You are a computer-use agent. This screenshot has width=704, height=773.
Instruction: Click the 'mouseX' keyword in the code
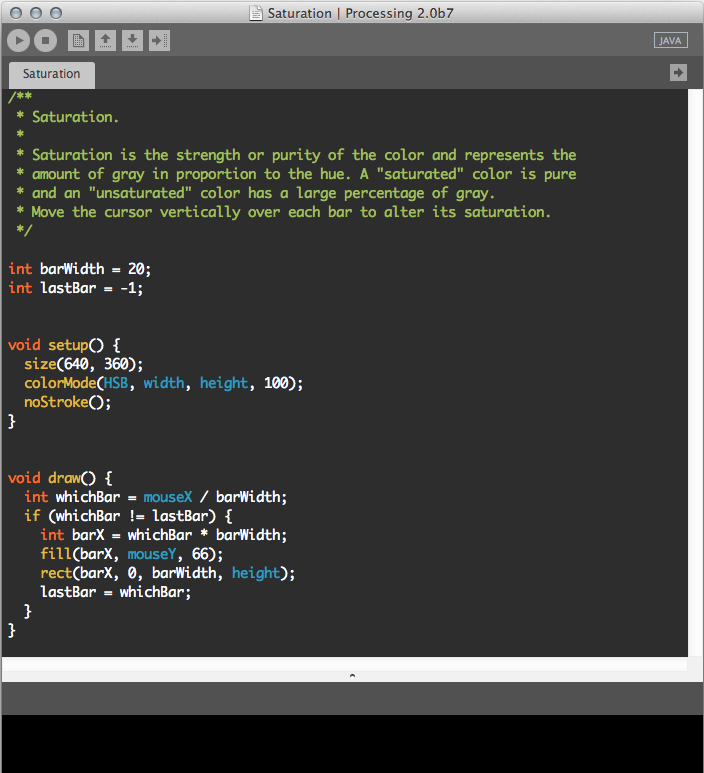[x=168, y=497]
